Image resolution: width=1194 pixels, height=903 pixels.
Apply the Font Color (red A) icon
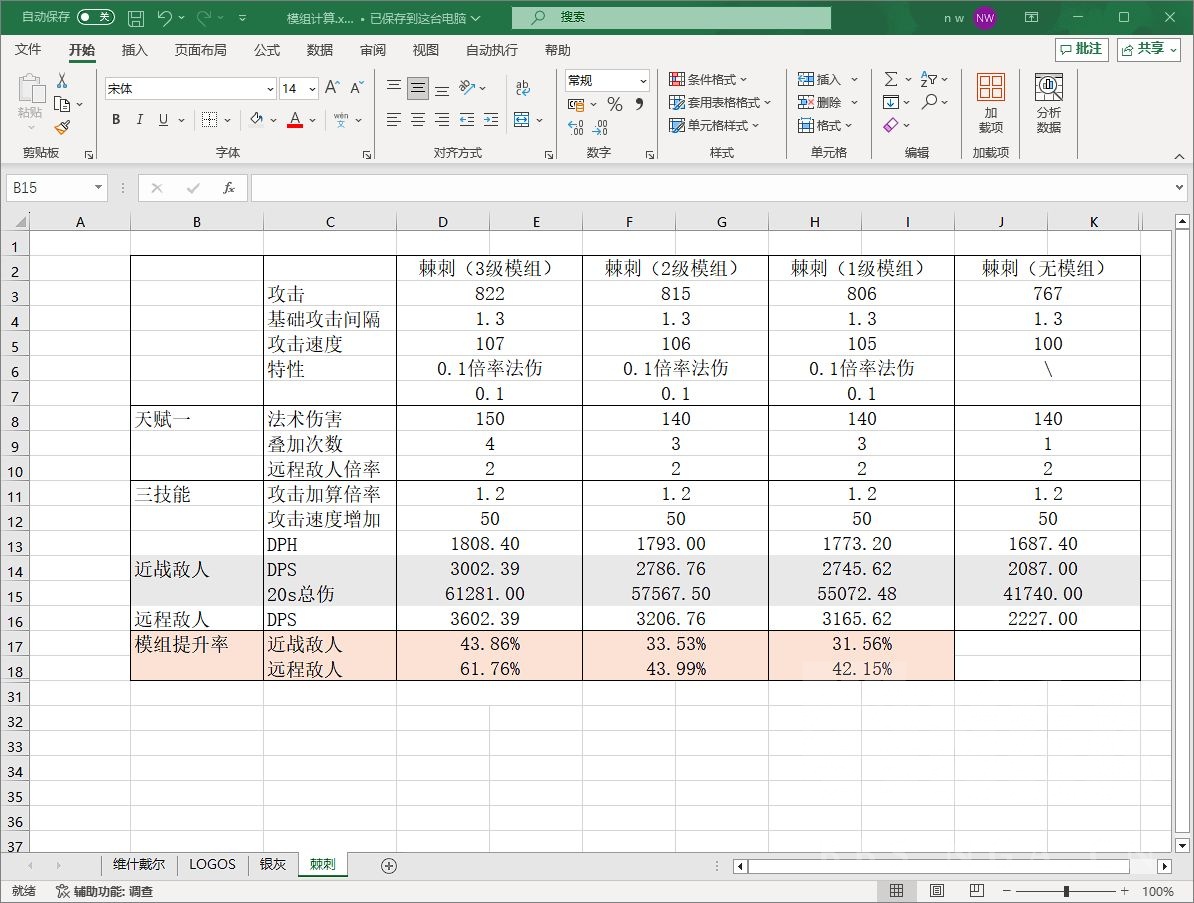[295, 120]
